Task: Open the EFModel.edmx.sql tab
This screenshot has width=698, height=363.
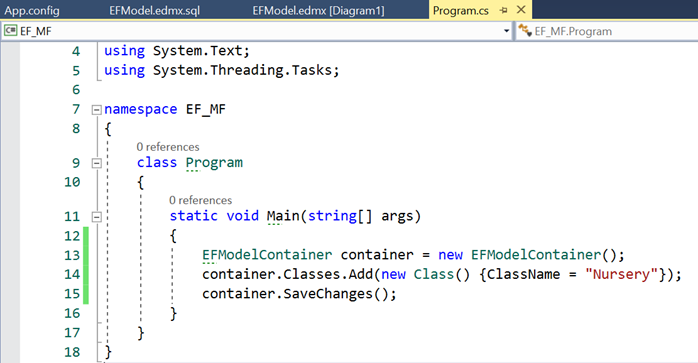Action: [x=154, y=10]
